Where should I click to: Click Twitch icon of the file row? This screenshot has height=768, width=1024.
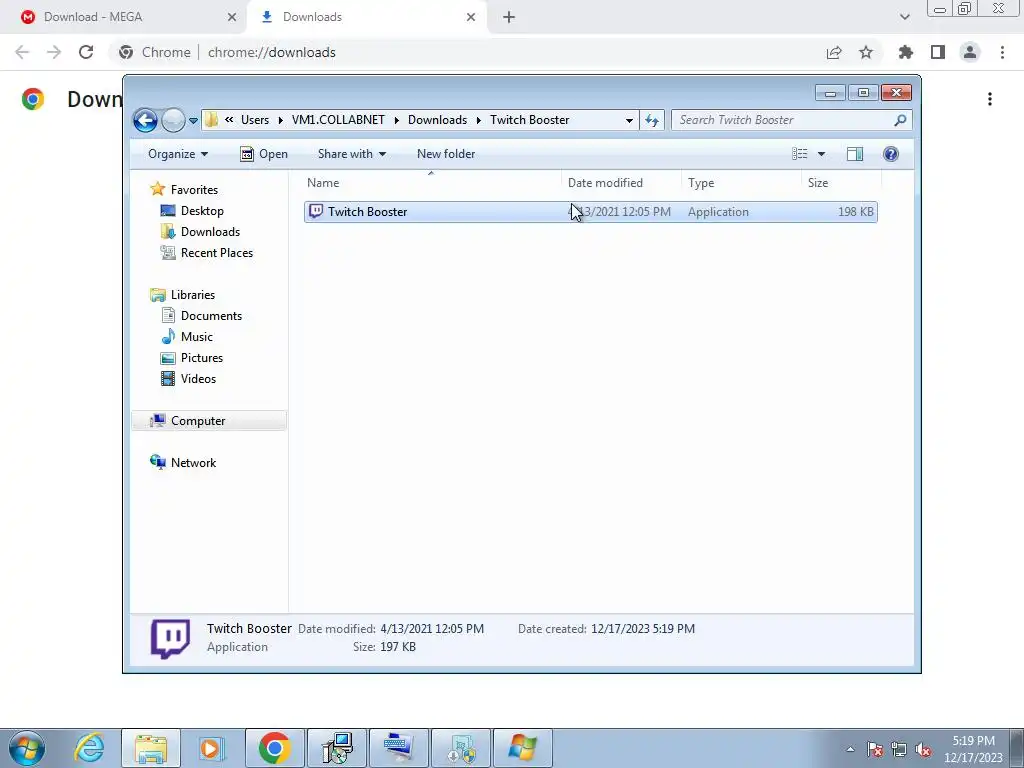[316, 211]
